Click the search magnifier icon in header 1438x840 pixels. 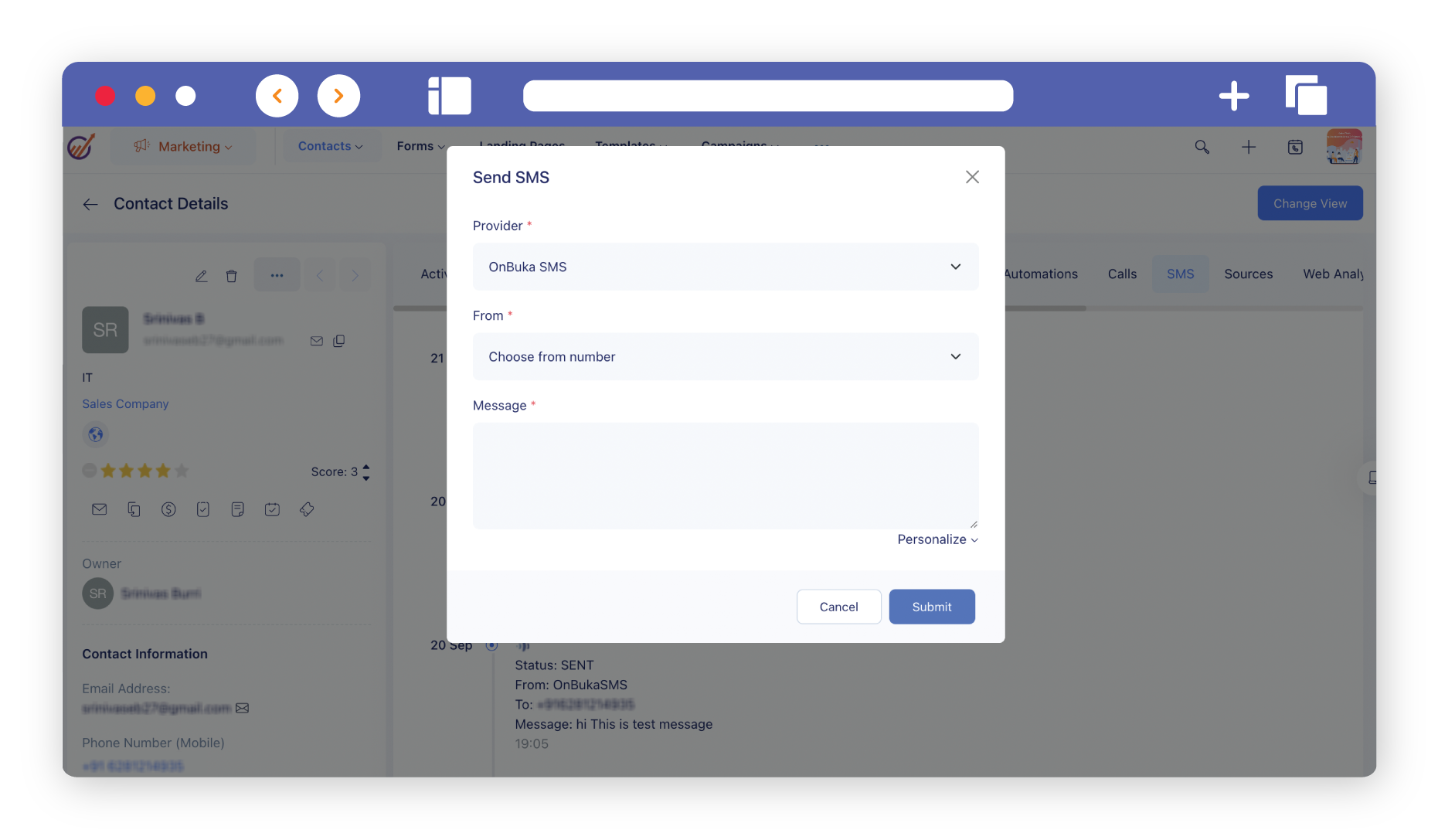(x=1202, y=147)
